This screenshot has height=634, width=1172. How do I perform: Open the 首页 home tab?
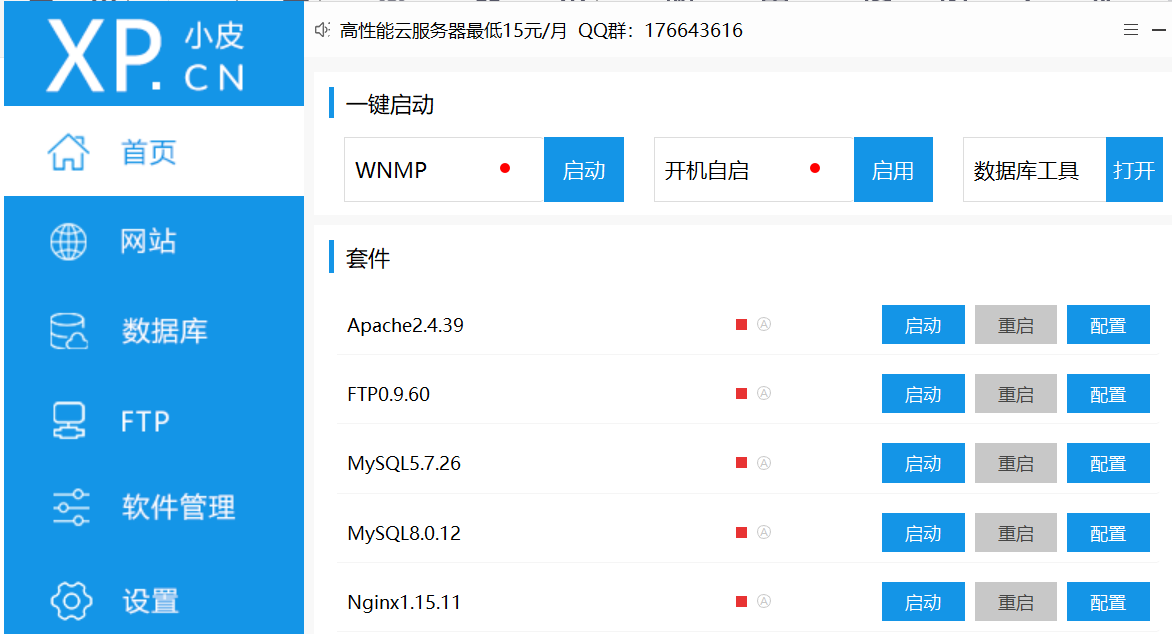[x=154, y=152]
